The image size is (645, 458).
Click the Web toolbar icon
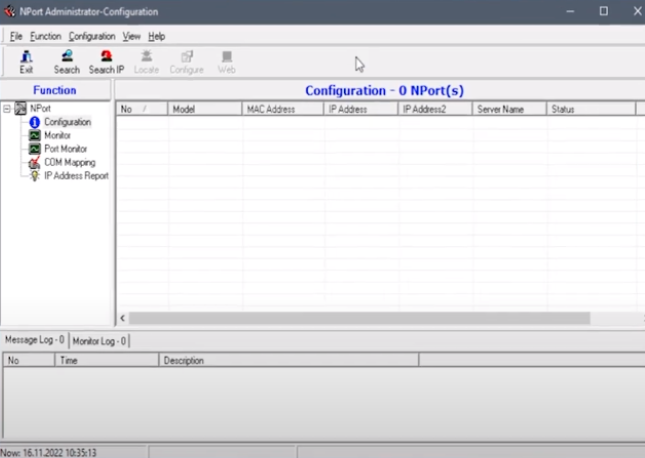[227, 62]
